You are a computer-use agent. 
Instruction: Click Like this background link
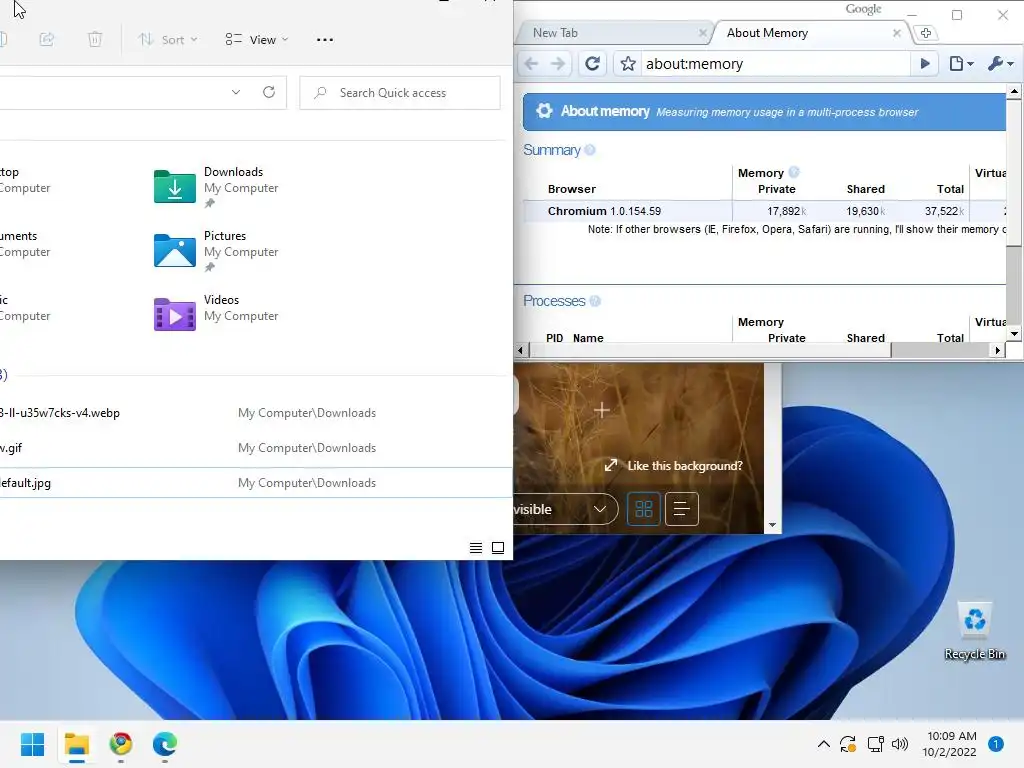tap(674, 466)
